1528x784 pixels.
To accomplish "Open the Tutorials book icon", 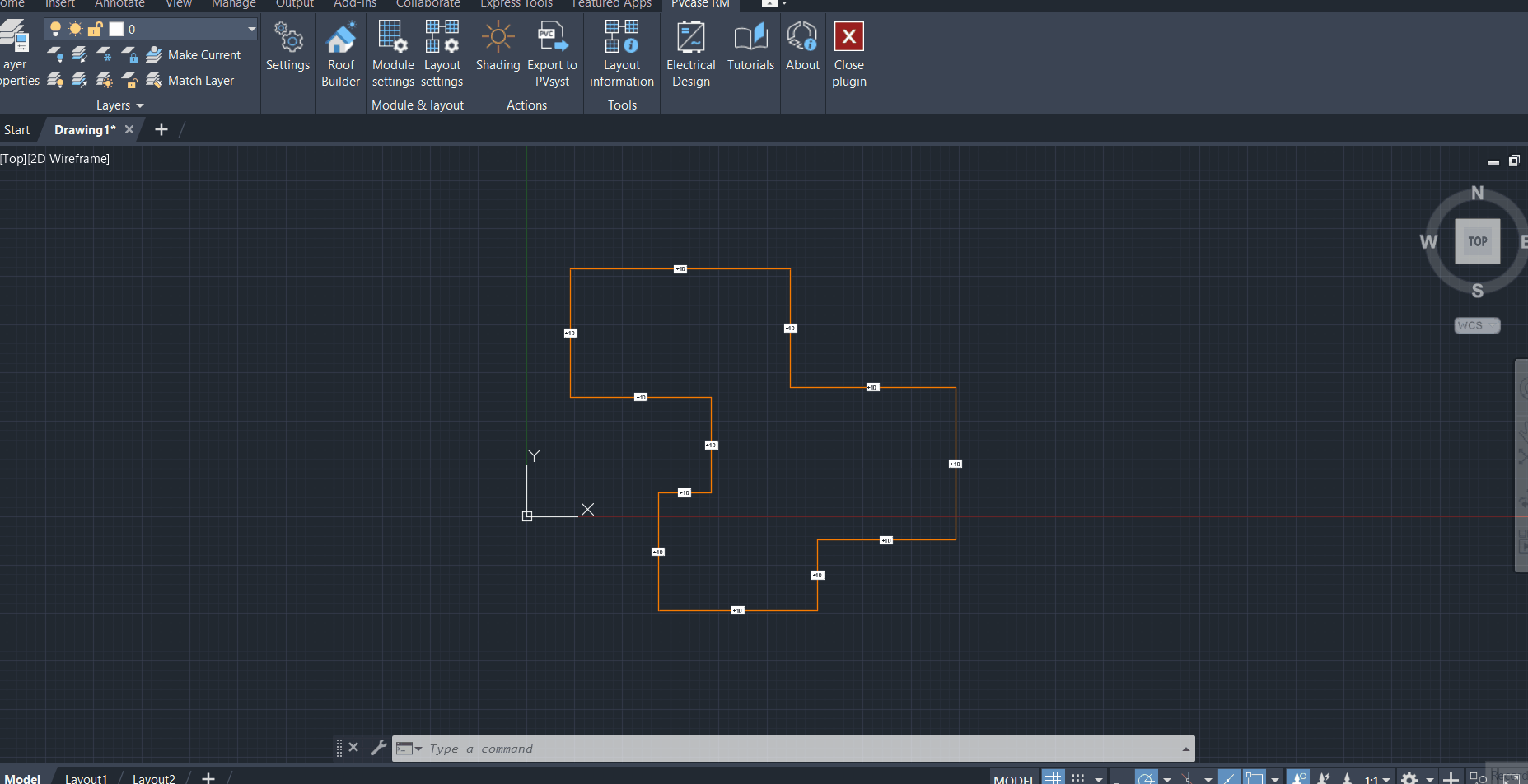I will tap(750, 48).
